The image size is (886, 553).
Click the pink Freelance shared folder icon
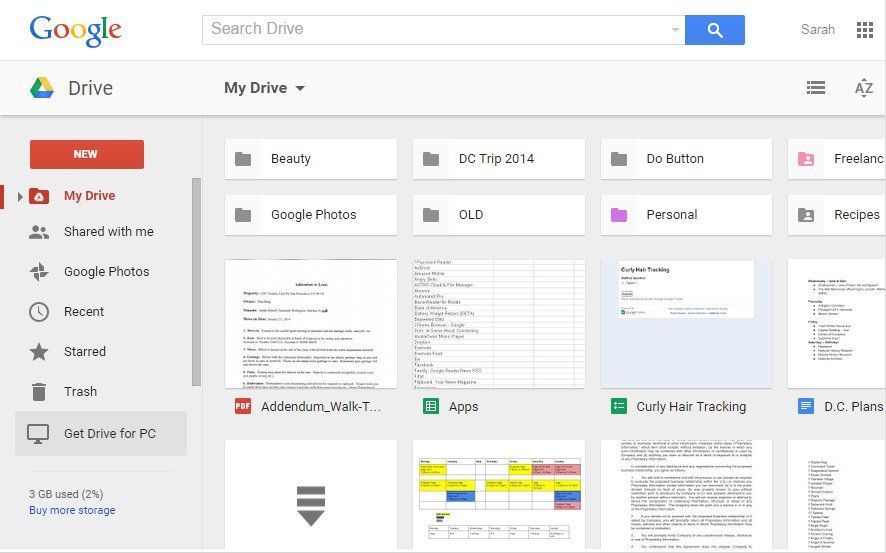click(x=806, y=159)
